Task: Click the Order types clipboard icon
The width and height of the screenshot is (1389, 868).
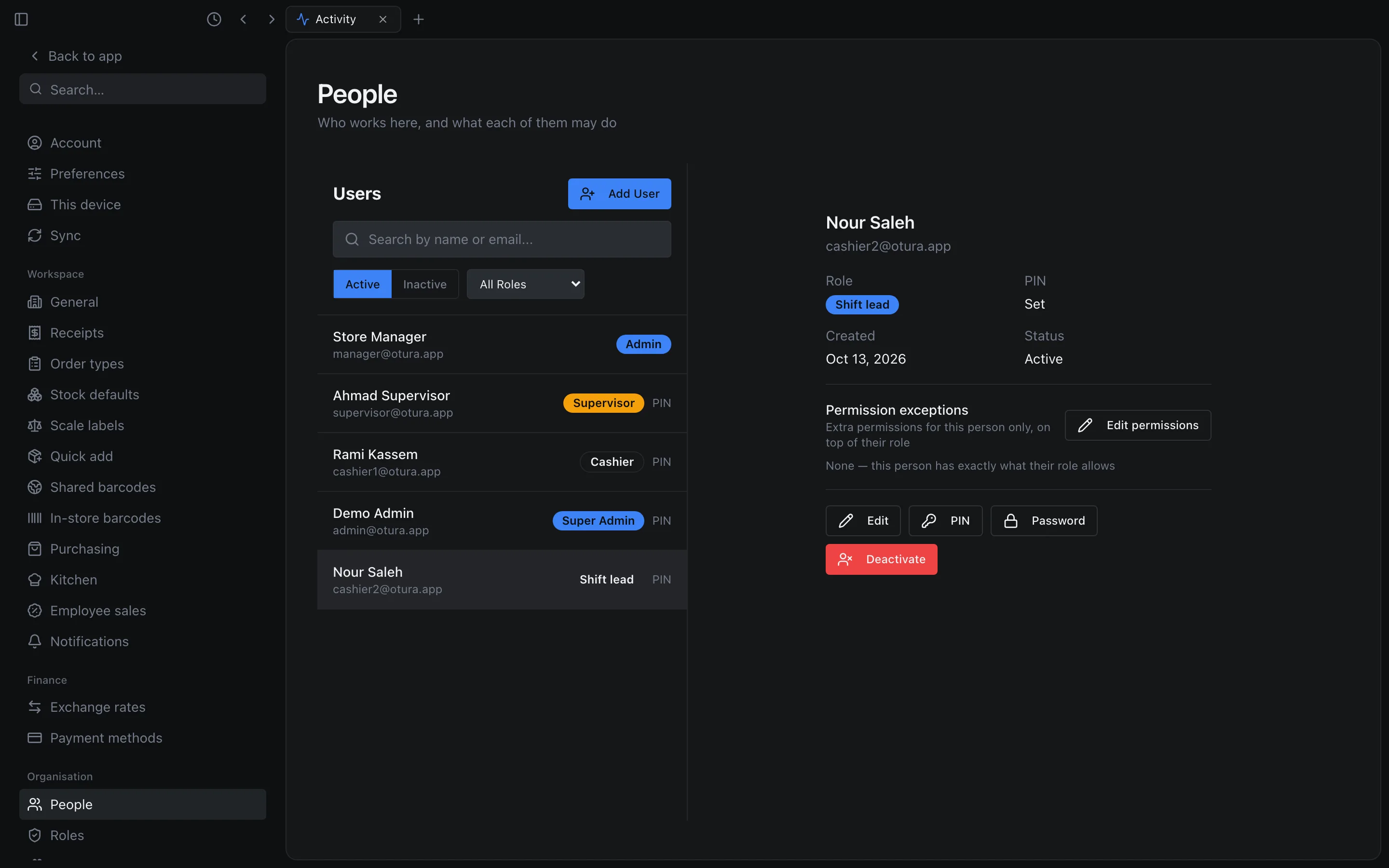Action: 35,364
